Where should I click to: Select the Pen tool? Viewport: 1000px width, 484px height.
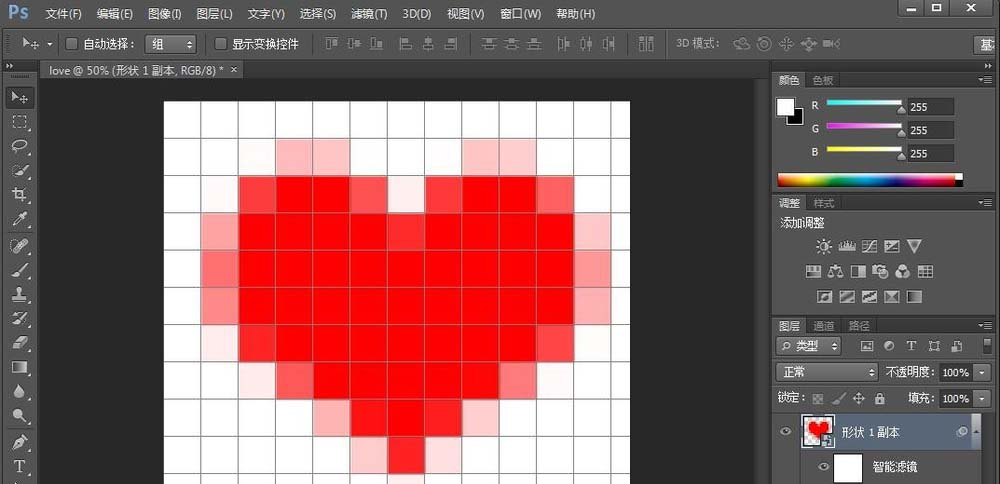pos(19,441)
